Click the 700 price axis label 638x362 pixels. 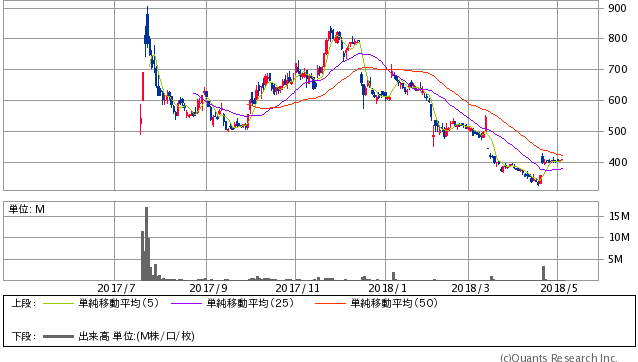pos(617,69)
